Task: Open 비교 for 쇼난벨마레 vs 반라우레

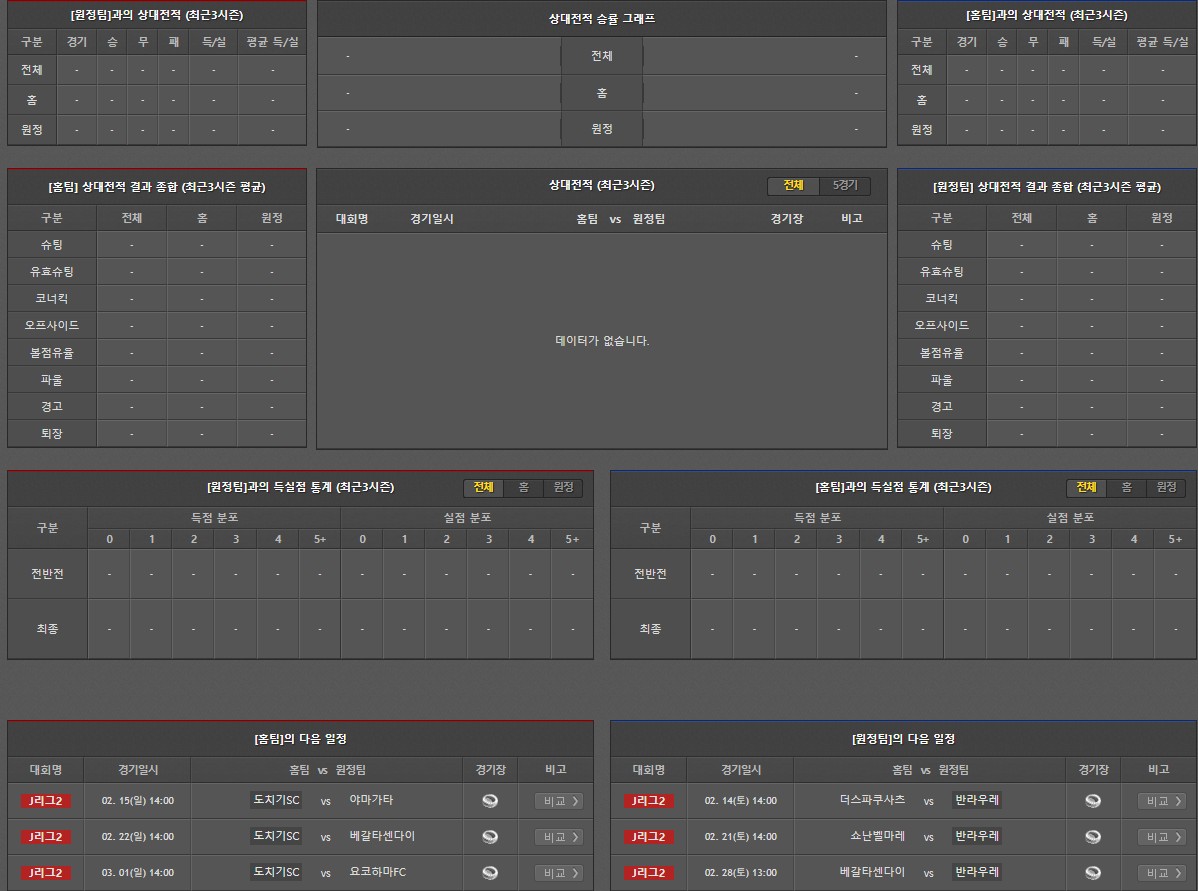Action: point(1161,837)
